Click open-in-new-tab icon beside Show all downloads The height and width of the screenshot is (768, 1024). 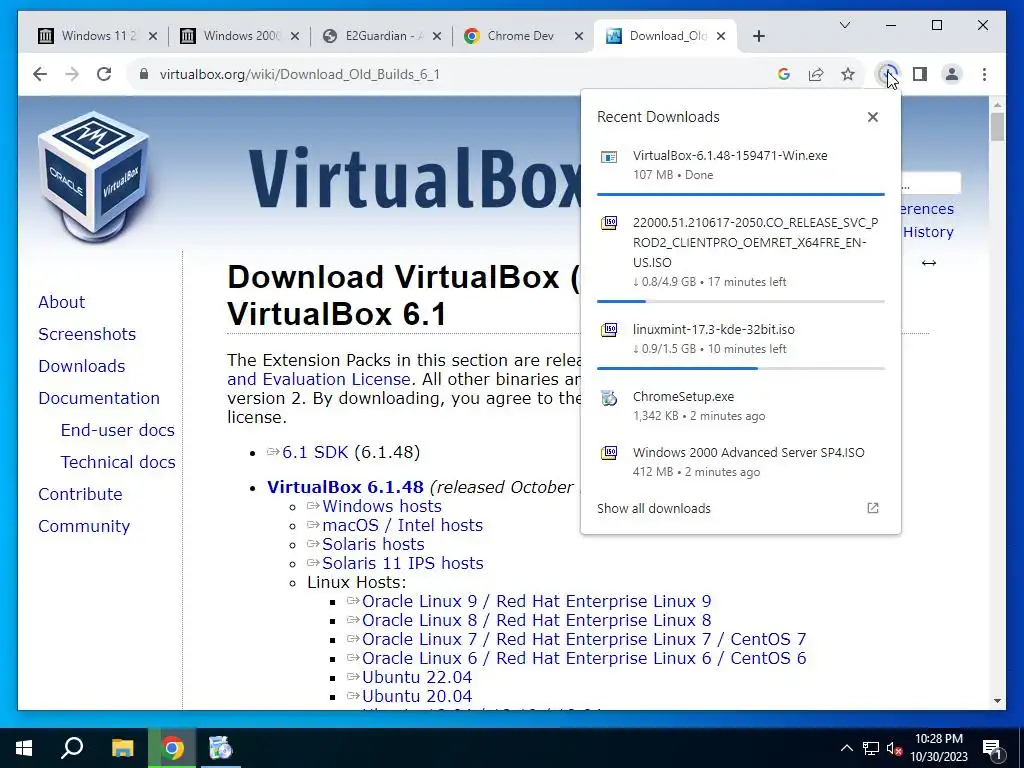[x=872, y=508]
